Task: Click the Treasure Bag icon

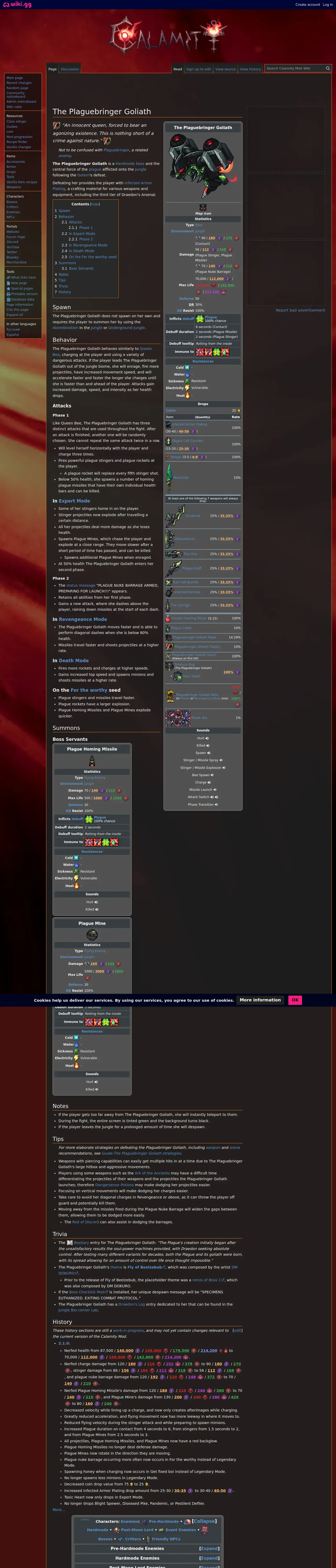Action: (x=170, y=666)
